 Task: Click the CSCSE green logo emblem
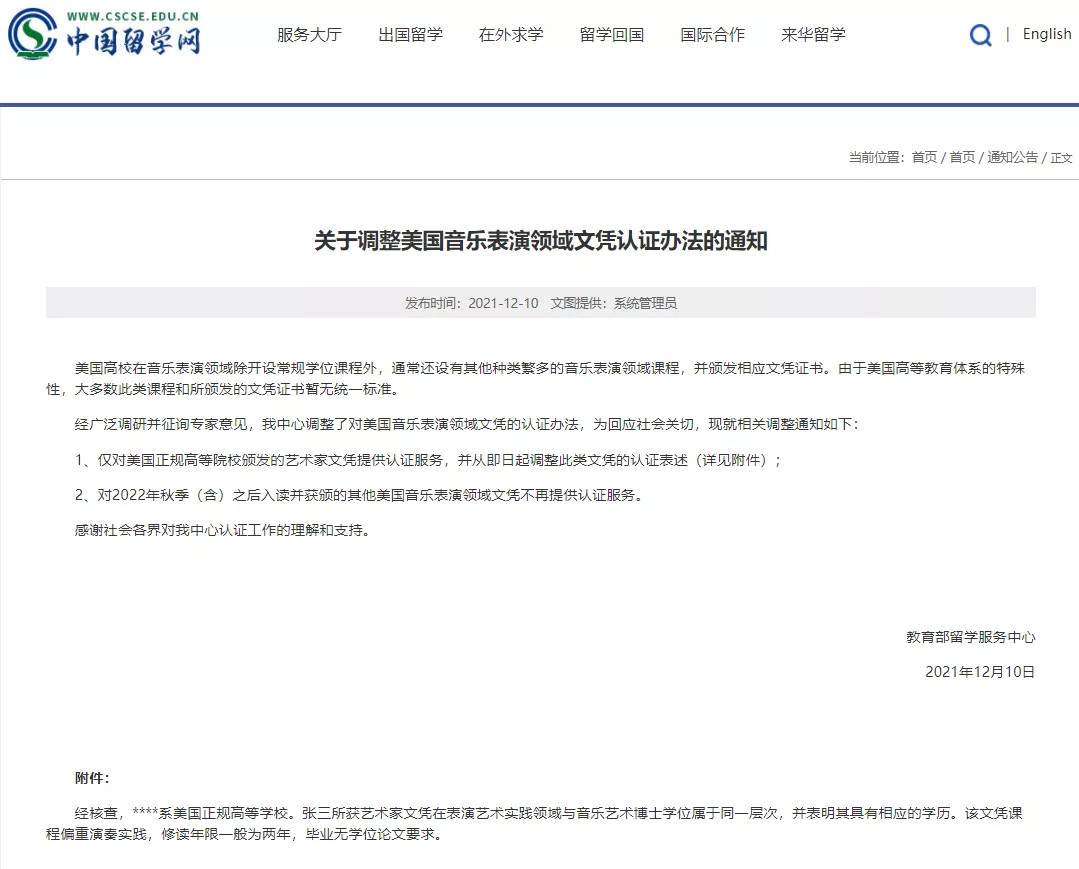pos(32,34)
